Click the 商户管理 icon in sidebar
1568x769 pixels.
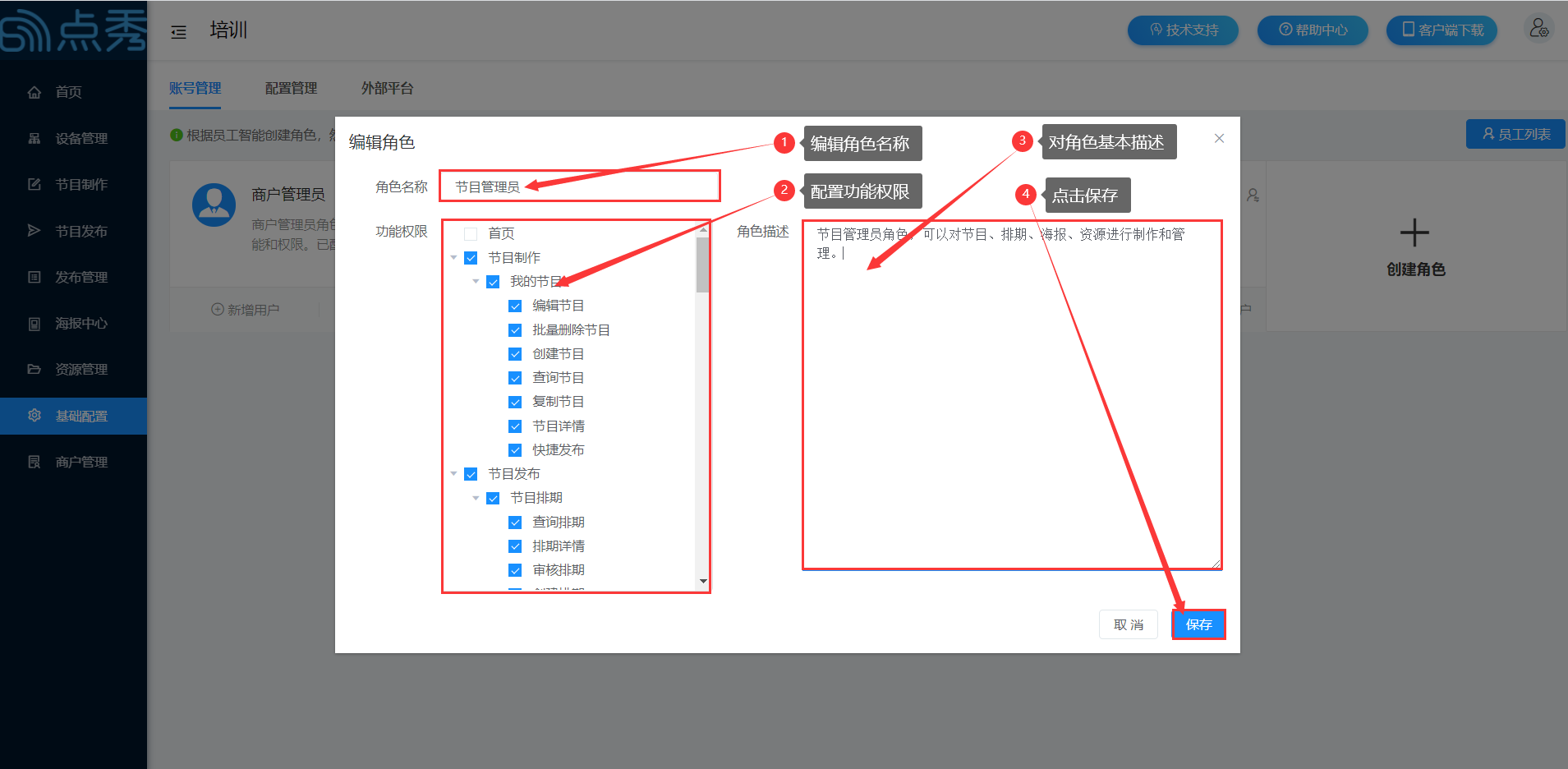(34, 462)
